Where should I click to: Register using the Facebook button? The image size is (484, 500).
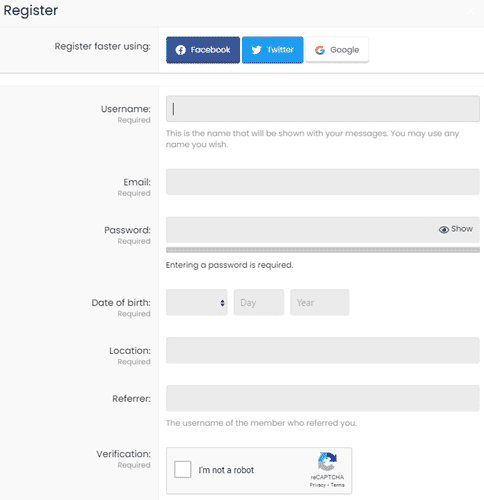click(203, 50)
